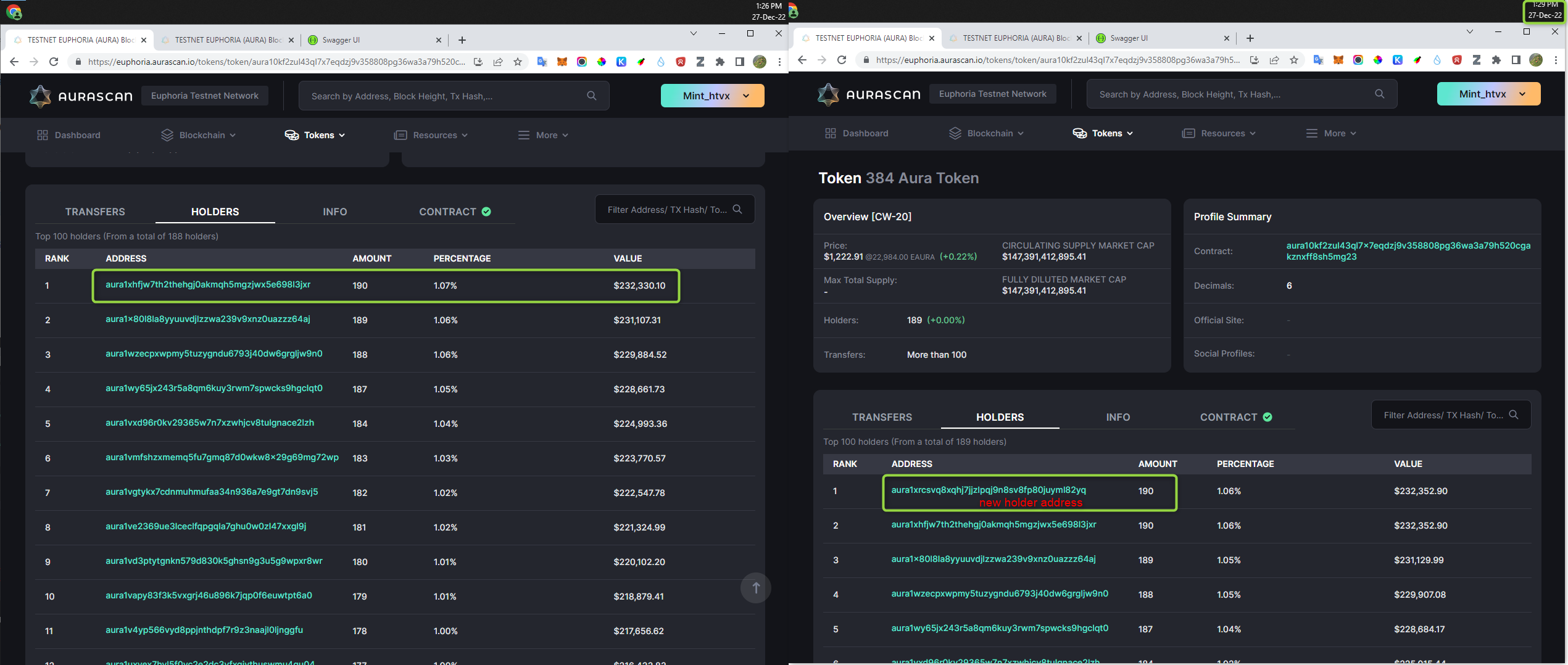Click contract address link in Profile Summary
This screenshot has height=665, width=1568.
click(1408, 251)
